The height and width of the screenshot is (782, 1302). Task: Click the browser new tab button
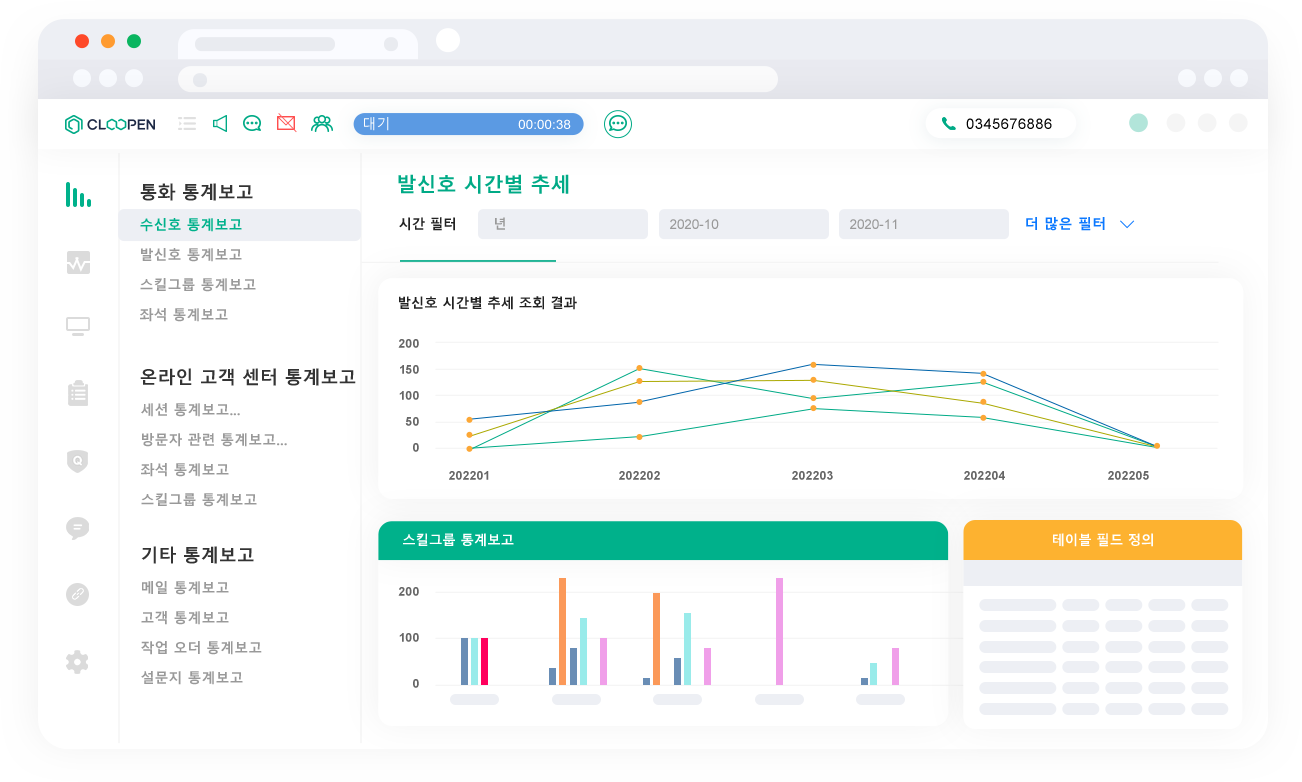(x=448, y=40)
